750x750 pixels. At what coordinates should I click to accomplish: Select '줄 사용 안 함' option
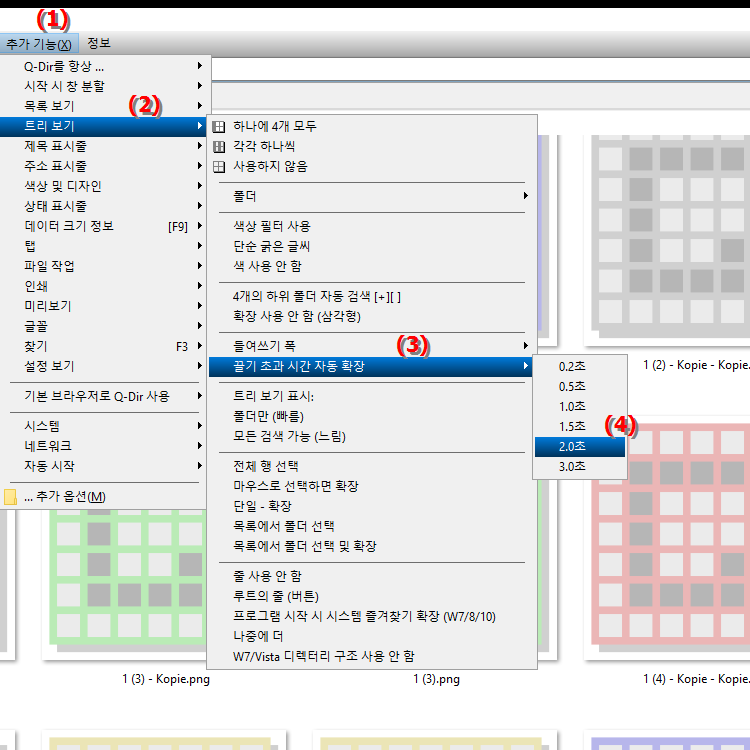tap(372, 576)
